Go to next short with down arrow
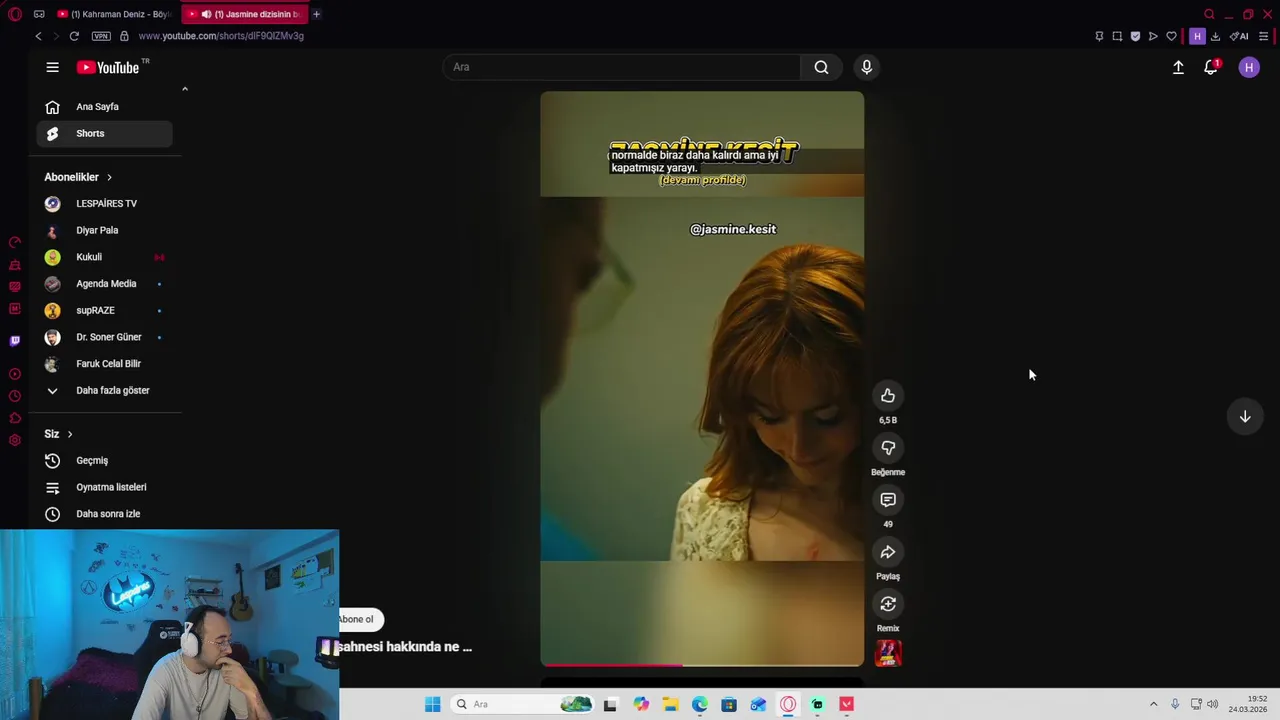 pyautogui.click(x=1245, y=417)
